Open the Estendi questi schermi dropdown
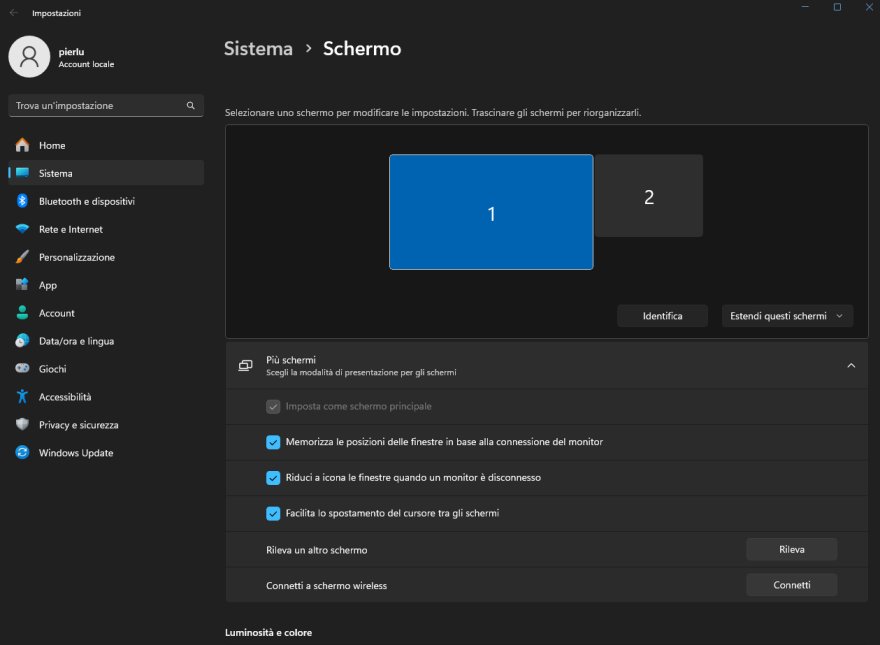Image resolution: width=880 pixels, height=645 pixels. [787, 316]
